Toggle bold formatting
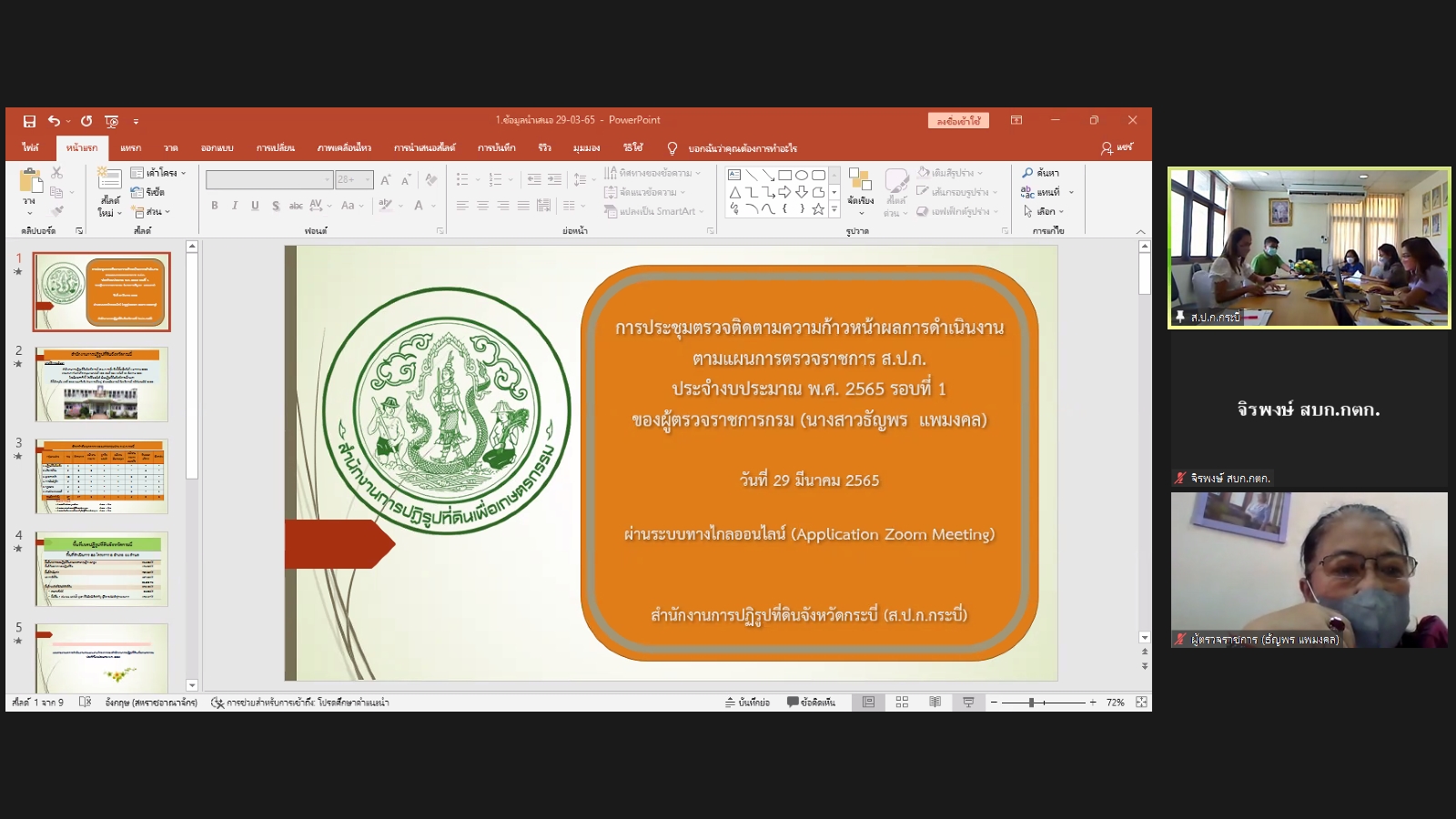This screenshot has height=819, width=1456. [215, 206]
